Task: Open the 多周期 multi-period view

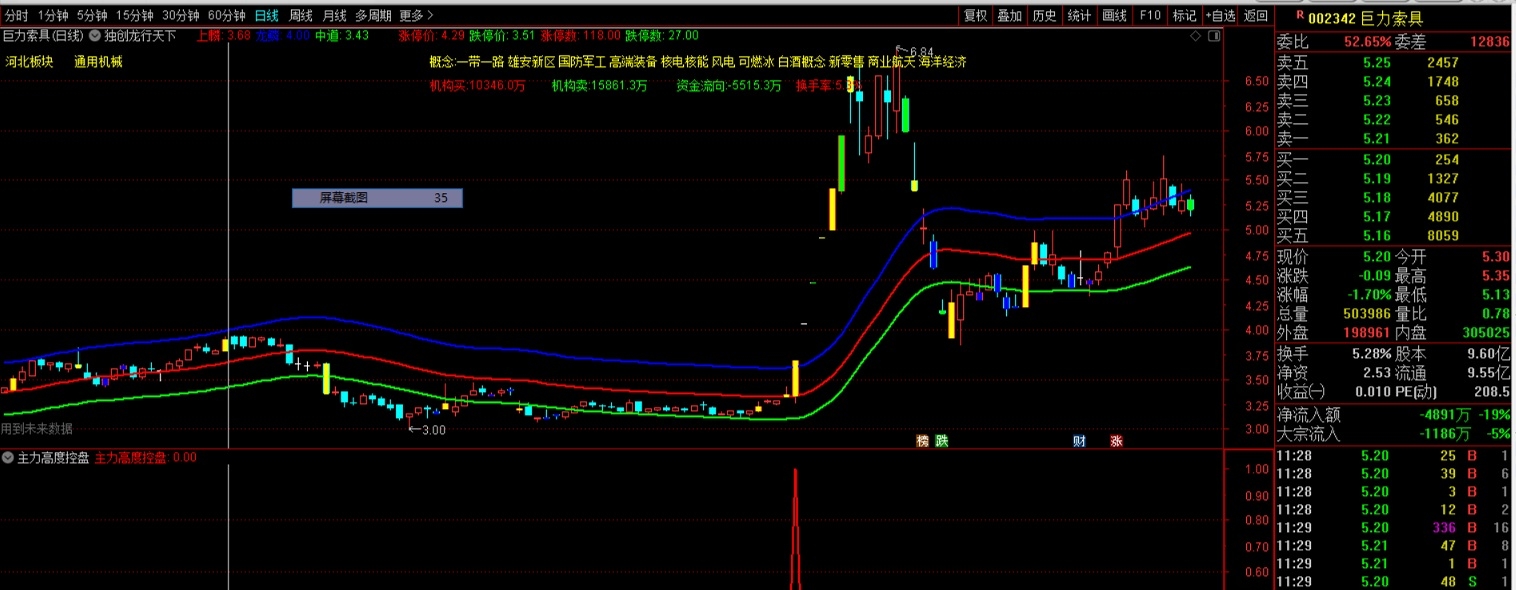Action: 373,16
